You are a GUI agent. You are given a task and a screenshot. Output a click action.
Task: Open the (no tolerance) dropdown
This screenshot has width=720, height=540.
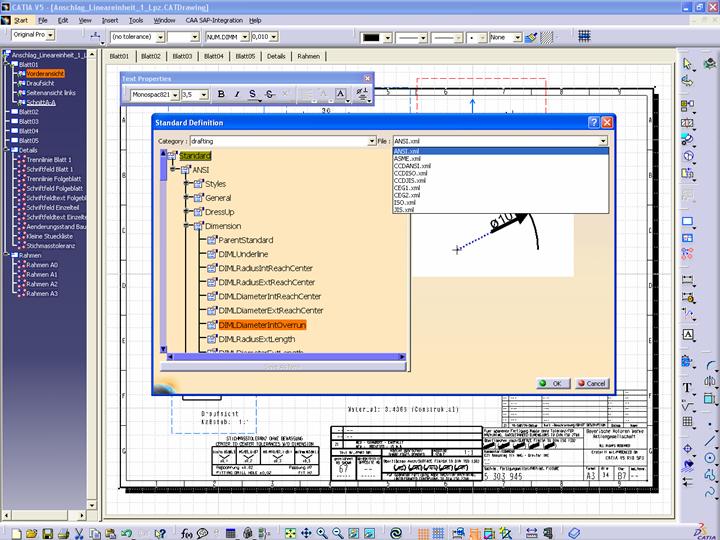click(160, 37)
